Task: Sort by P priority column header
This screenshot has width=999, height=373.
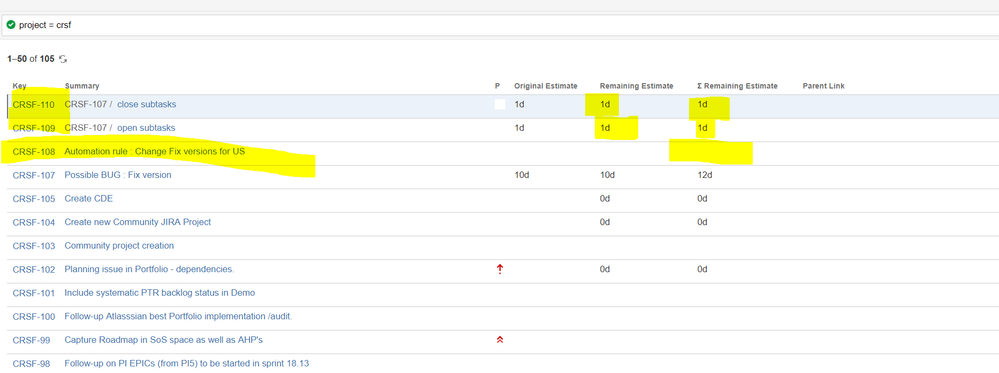Action: pos(498,86)
